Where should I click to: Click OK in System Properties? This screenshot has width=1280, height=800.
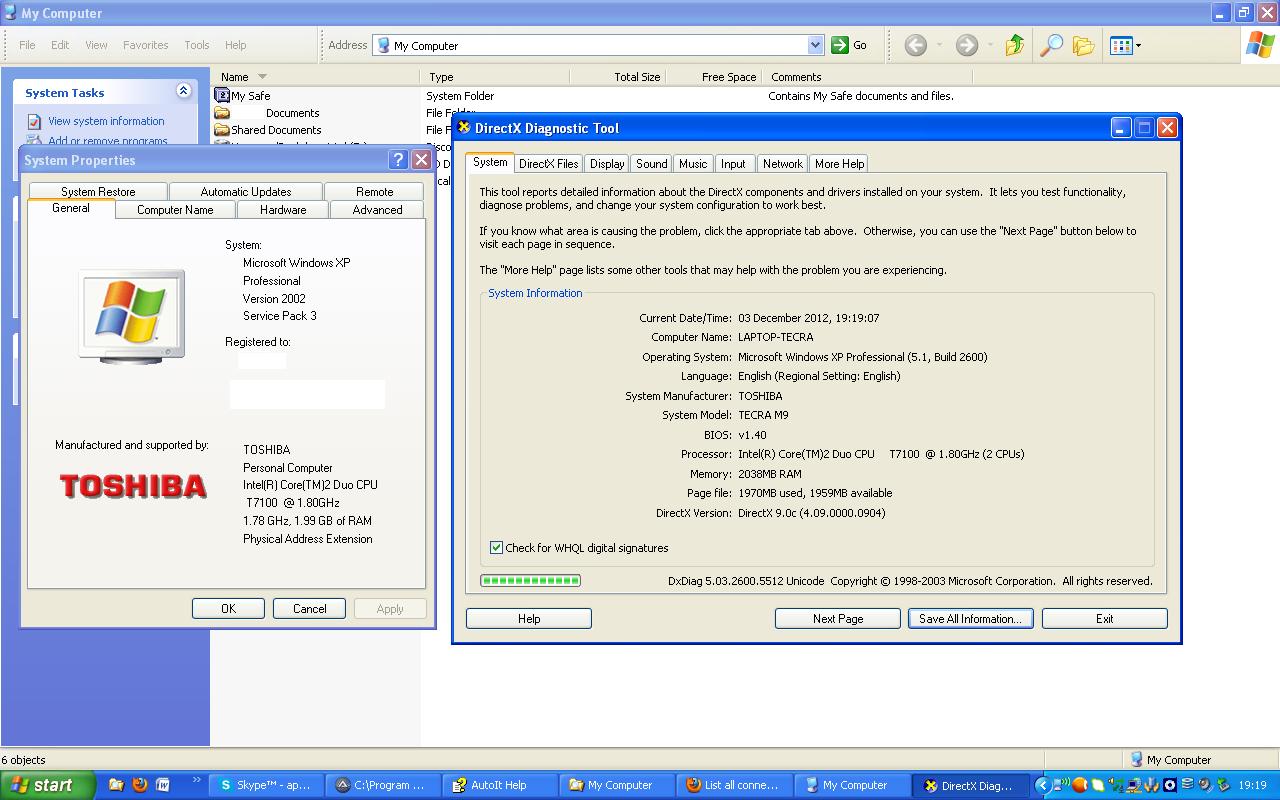[228, 609]
